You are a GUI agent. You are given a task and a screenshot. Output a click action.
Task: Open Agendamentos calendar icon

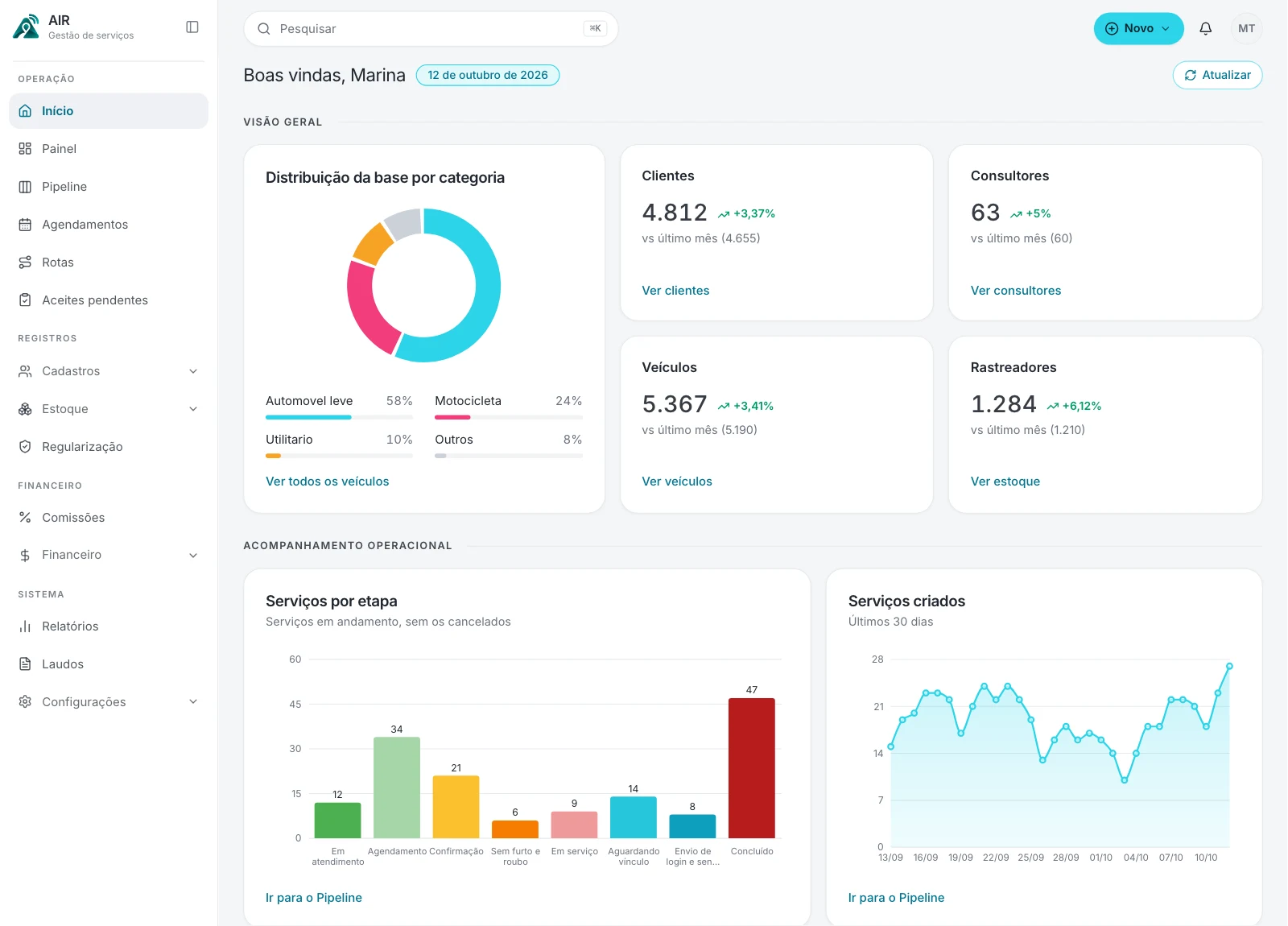click(x=25, y=225)
